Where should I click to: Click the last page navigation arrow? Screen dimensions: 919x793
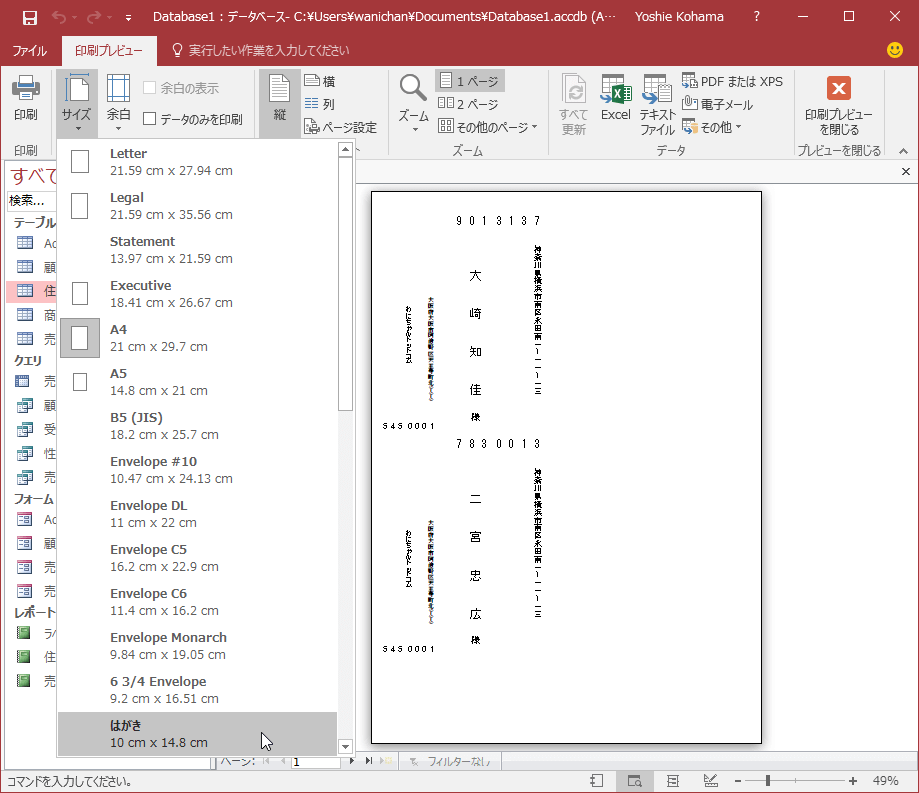pyautogui.click(x=369, y=761)
